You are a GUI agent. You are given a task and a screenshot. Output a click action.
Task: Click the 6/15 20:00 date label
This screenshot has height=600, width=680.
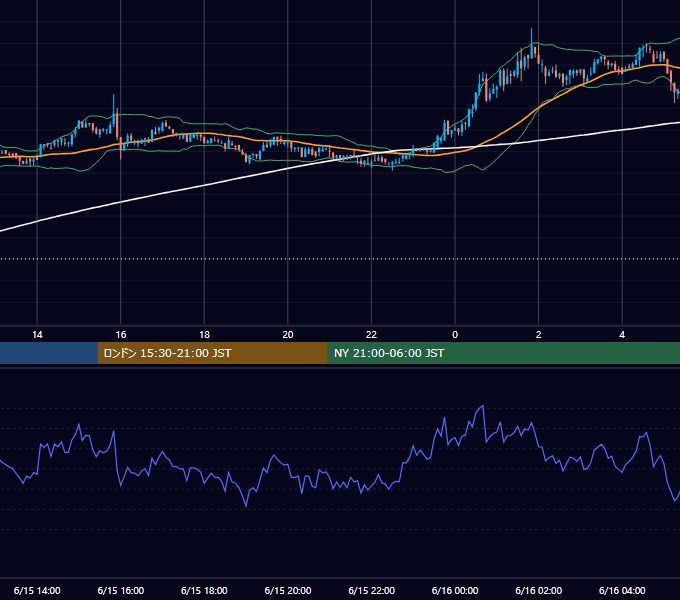(x=288, y=590)
